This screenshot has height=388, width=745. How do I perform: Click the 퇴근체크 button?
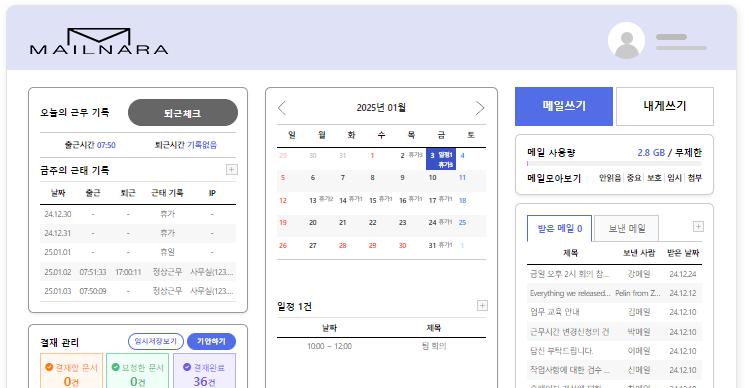click(x=183, y=113)
